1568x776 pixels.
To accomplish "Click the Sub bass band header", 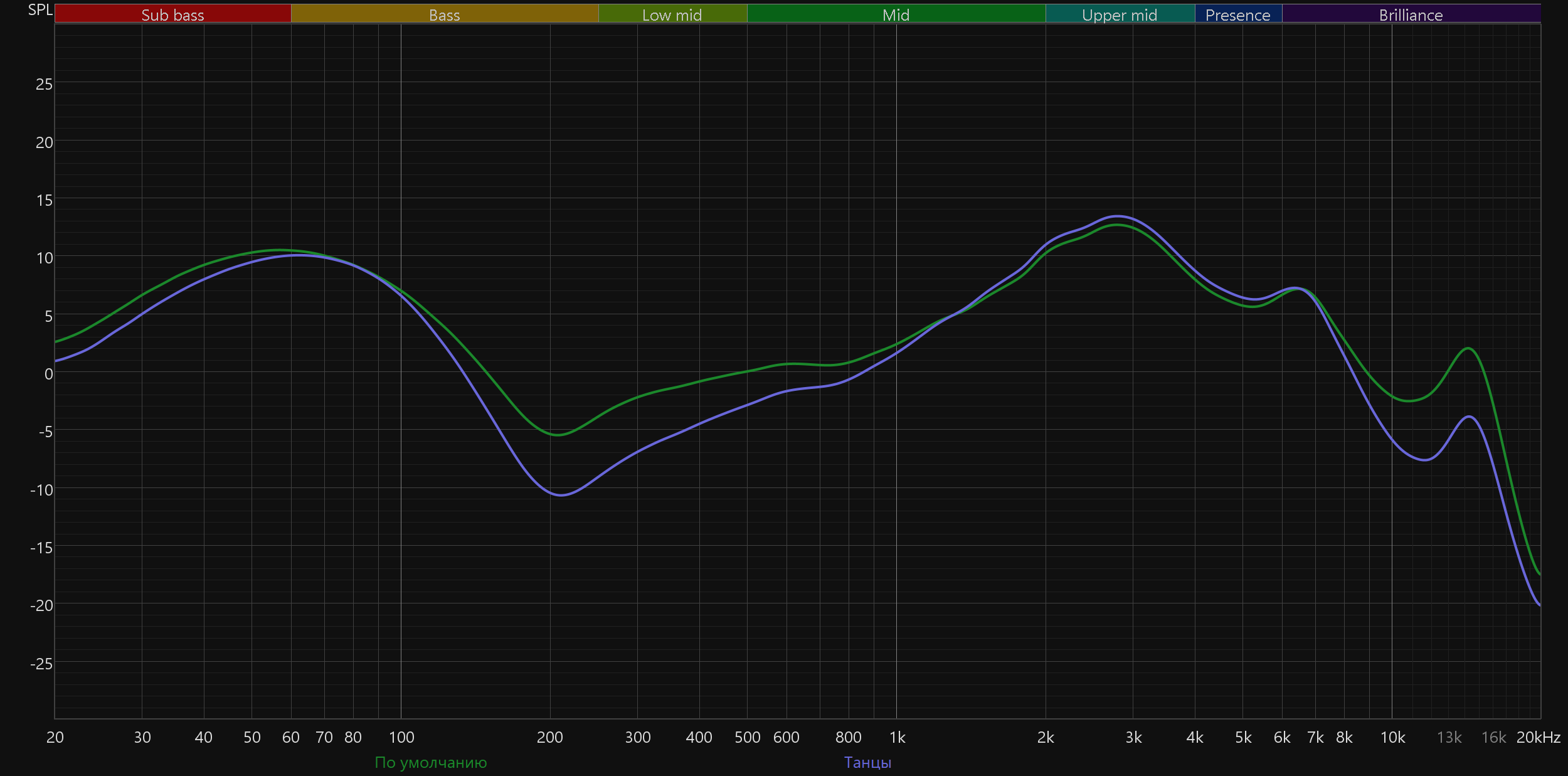I will (172, 14).
